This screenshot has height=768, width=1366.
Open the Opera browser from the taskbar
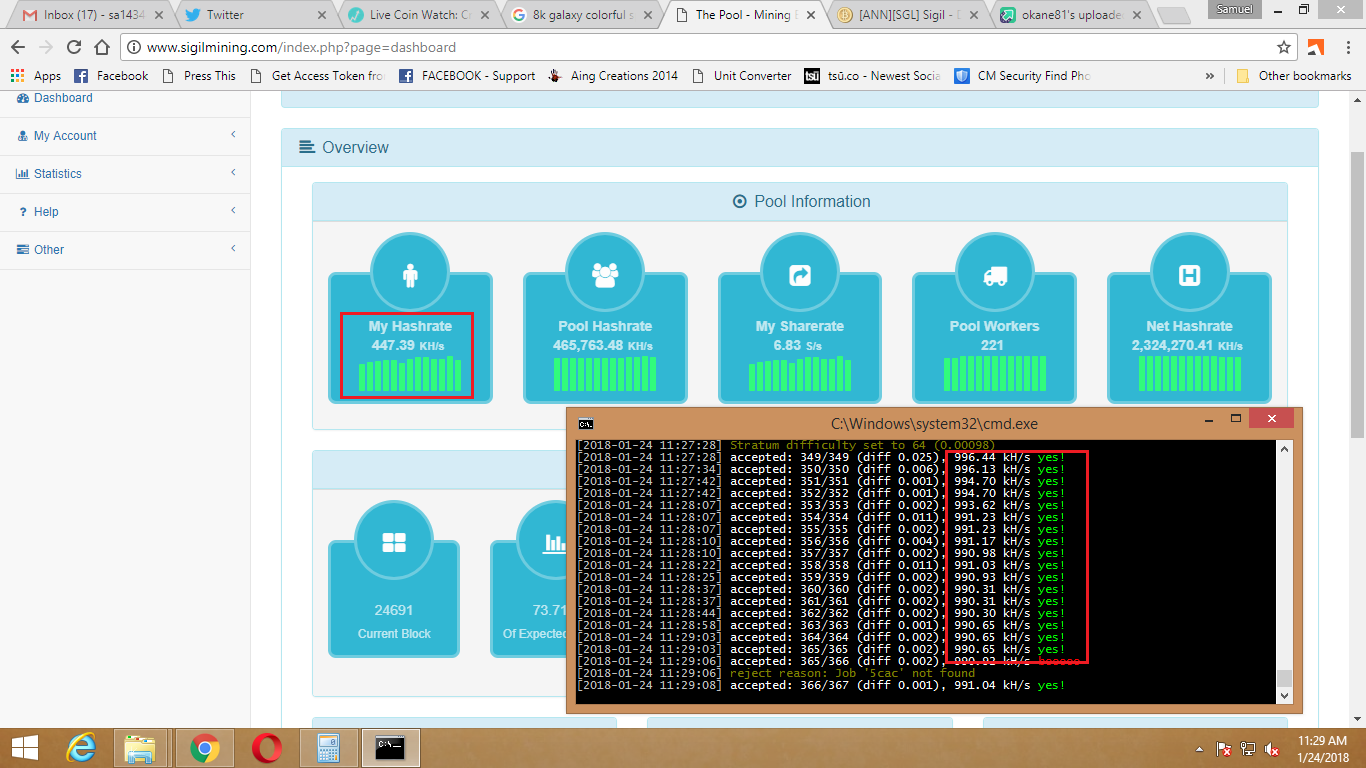(266, 748)
